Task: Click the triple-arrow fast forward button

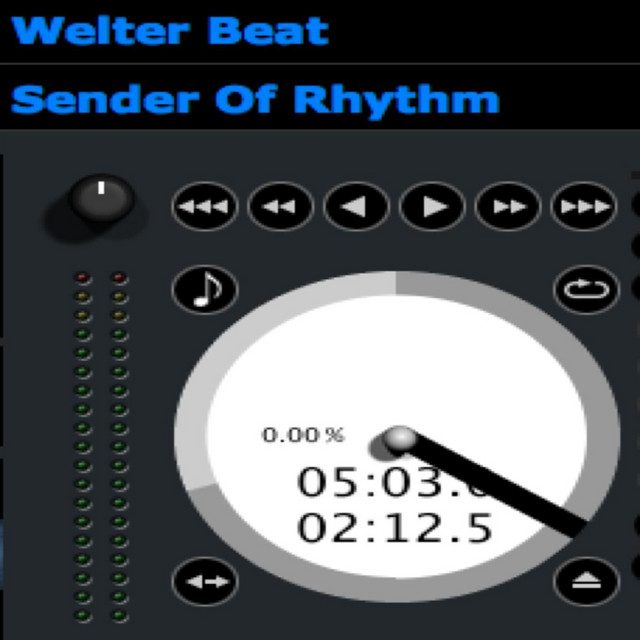Action: (x=584, y=207)
